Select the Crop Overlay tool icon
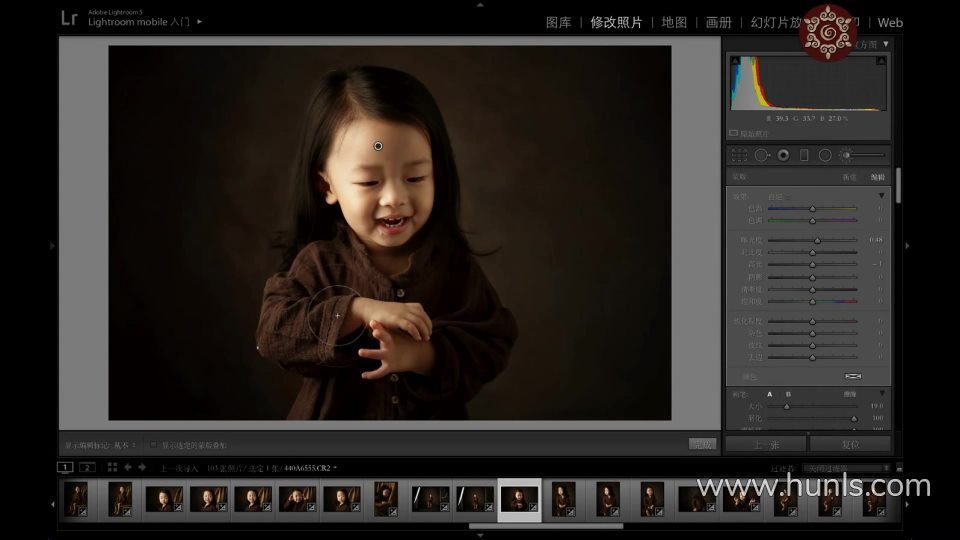This screenshot has width=960, height=540. tap(740, 156)
